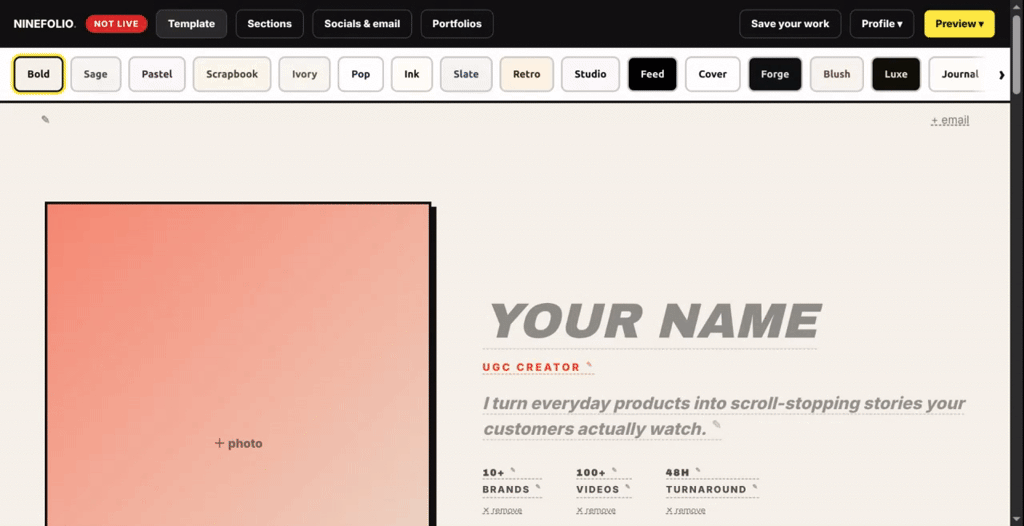Switch to the Template tab

[x=191, y=24]
